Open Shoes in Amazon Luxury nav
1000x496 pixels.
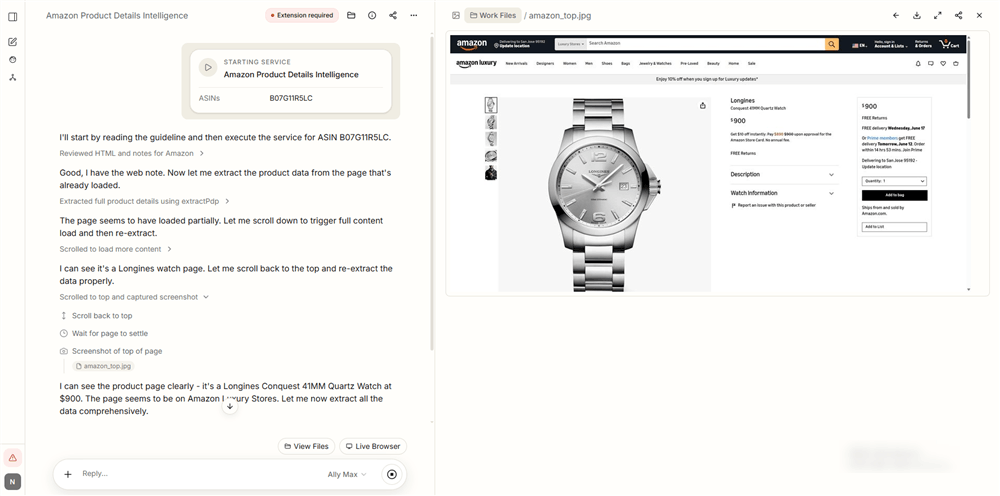pyautogui.click(x=607, y=64)
